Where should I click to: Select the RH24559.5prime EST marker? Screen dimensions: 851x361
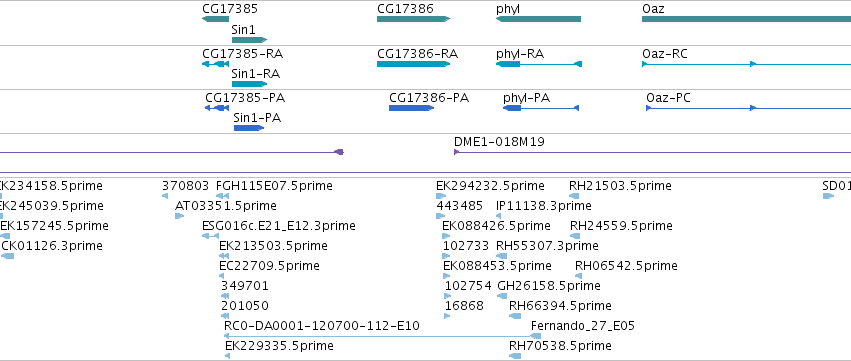[x=575, y=236]
